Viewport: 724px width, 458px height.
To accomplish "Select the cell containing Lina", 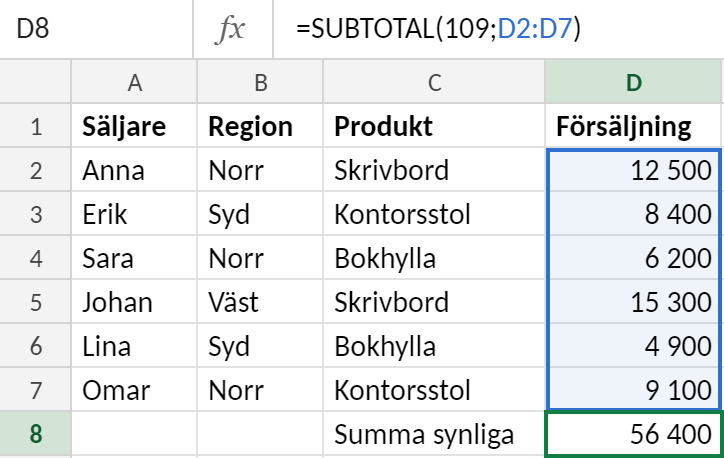I will (x=134, y=345).
